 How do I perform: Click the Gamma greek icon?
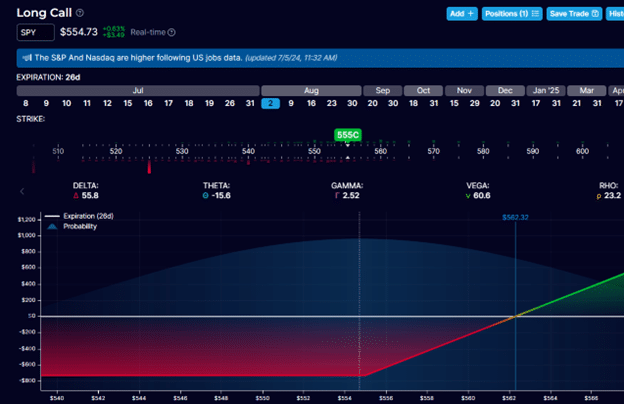click(x=335, y=196)
